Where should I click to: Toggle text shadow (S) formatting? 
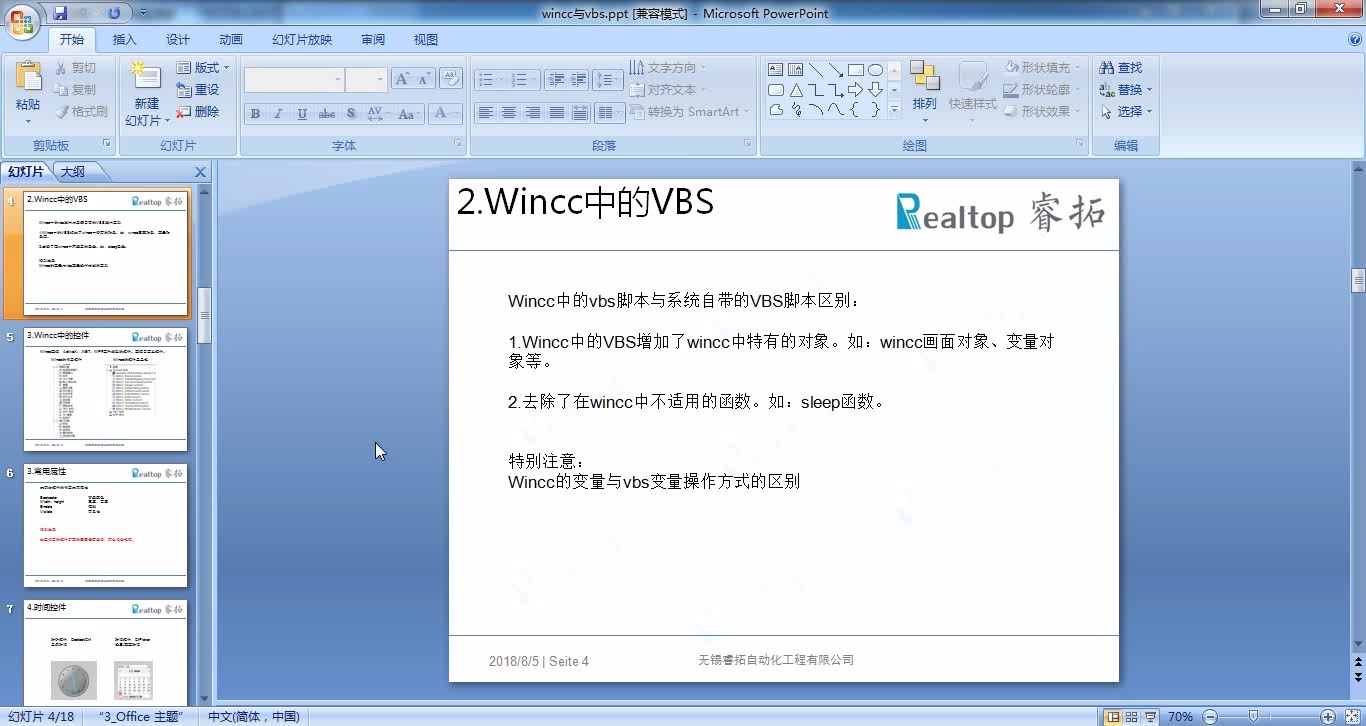tap(350, 113)
